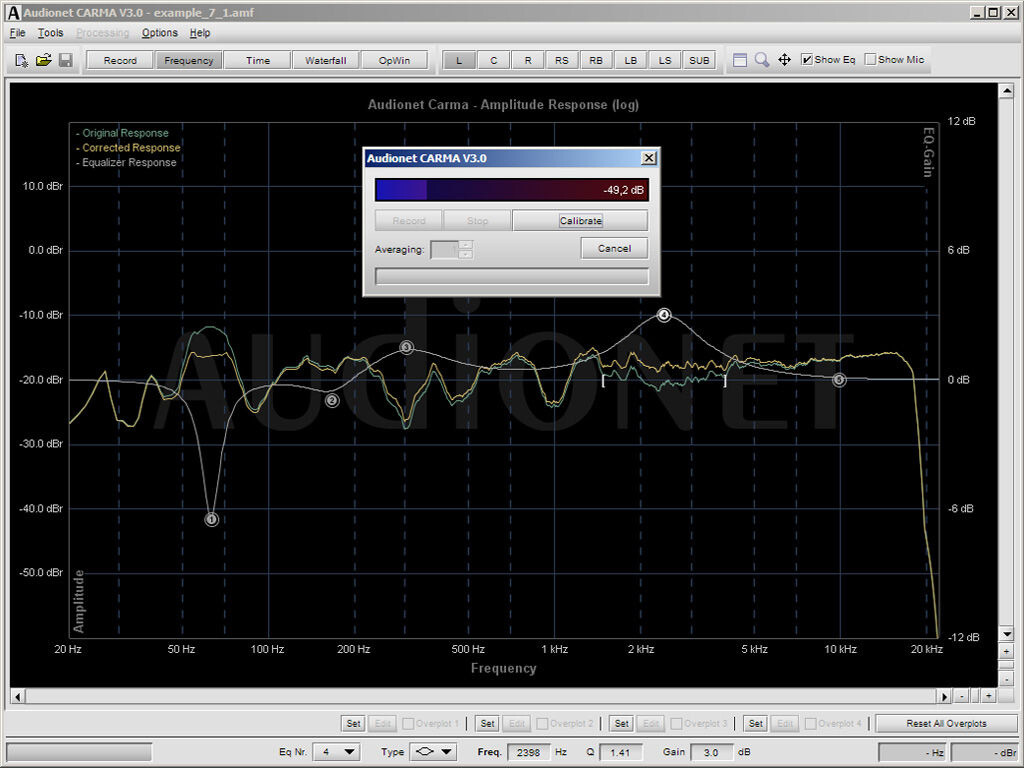Select the move/pan arrows tool
The height and width of the screenshot is (768, 1024).
tap(784, 60)
